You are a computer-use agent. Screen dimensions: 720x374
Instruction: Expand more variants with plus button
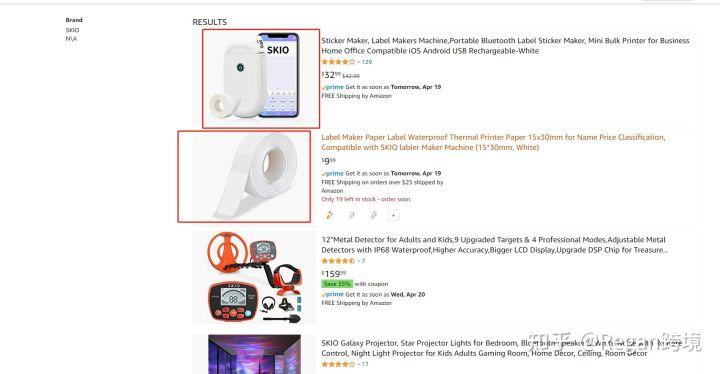pos(393,215)
